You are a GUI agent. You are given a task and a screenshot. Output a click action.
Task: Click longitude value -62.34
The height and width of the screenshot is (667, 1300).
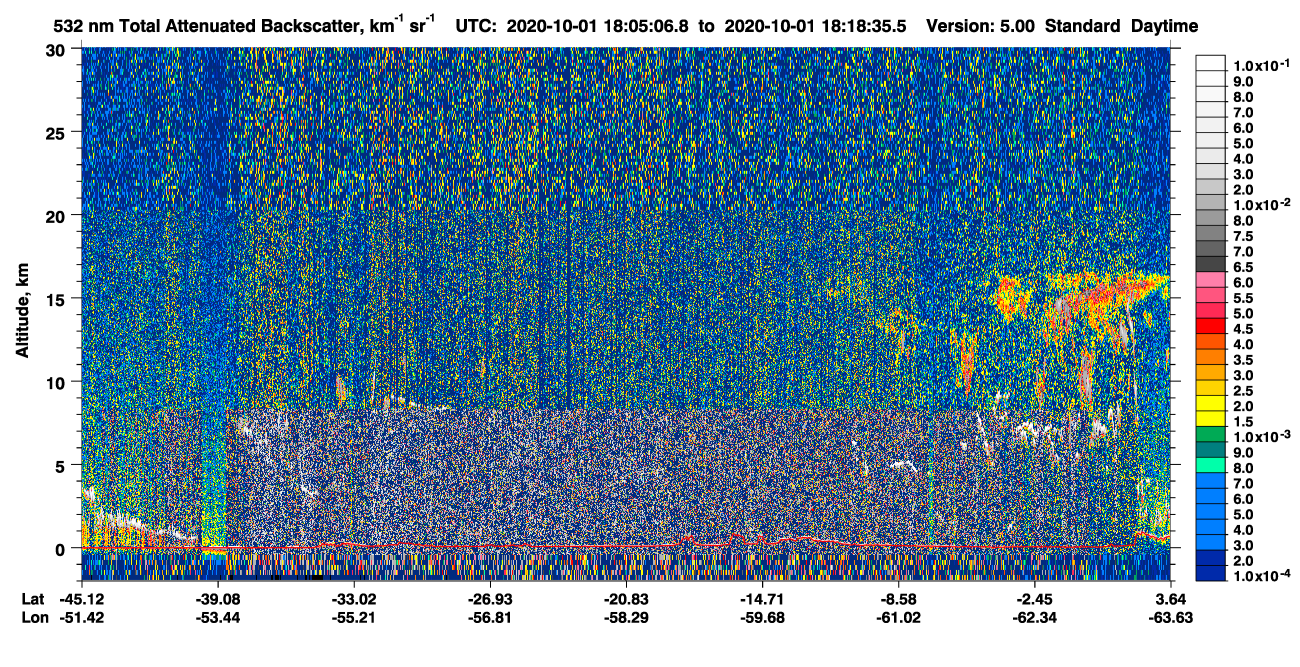tap(1035, 617)
